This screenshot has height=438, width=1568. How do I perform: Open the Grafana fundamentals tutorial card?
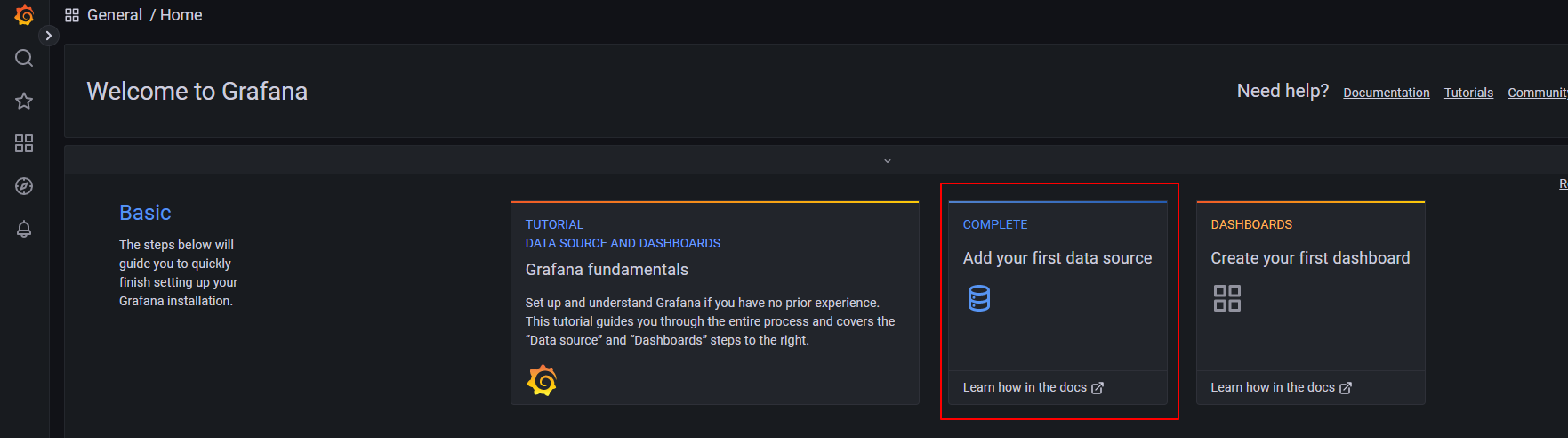click(x=715, y=303)
